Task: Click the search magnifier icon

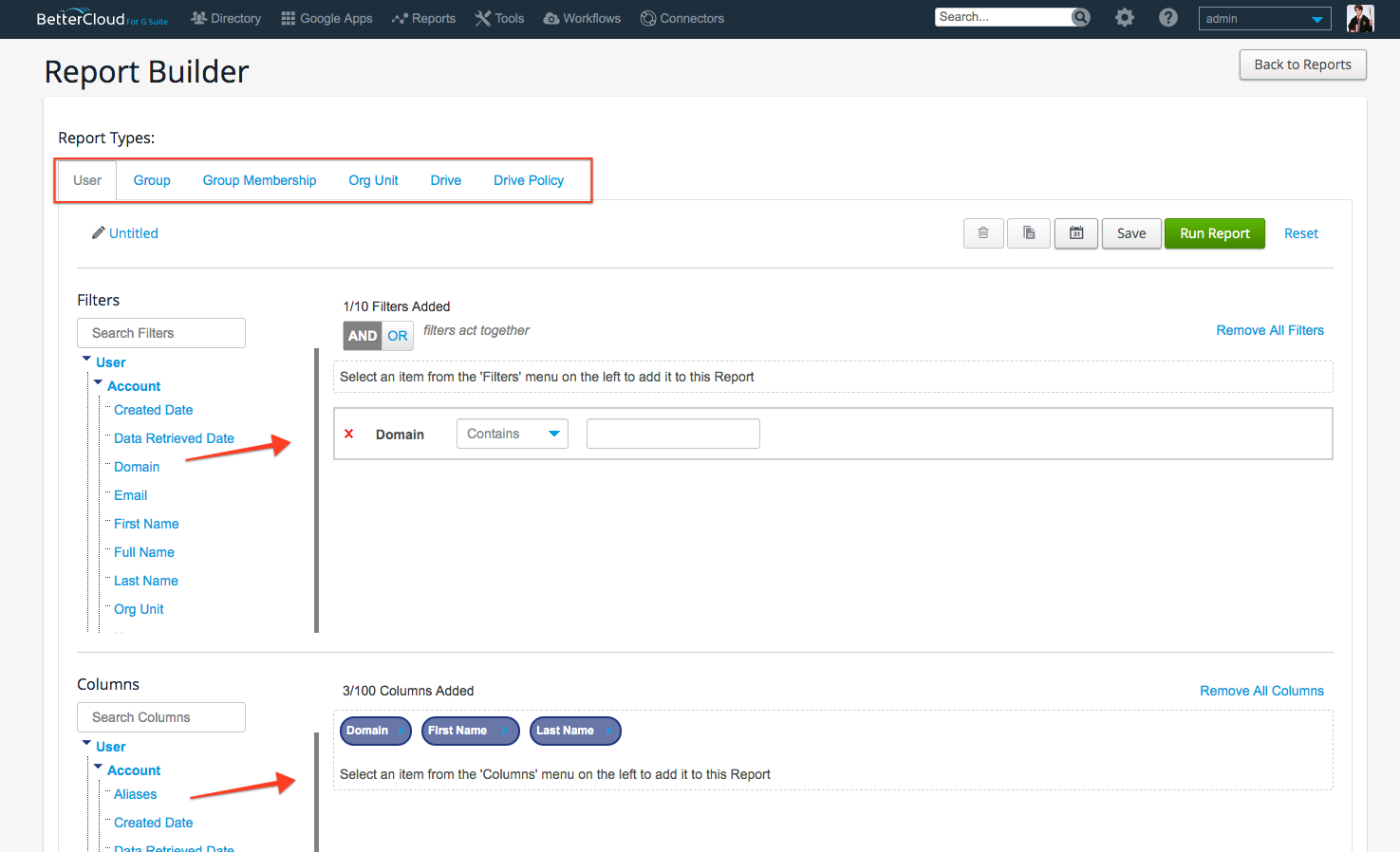Action: tap(1080, 17)
